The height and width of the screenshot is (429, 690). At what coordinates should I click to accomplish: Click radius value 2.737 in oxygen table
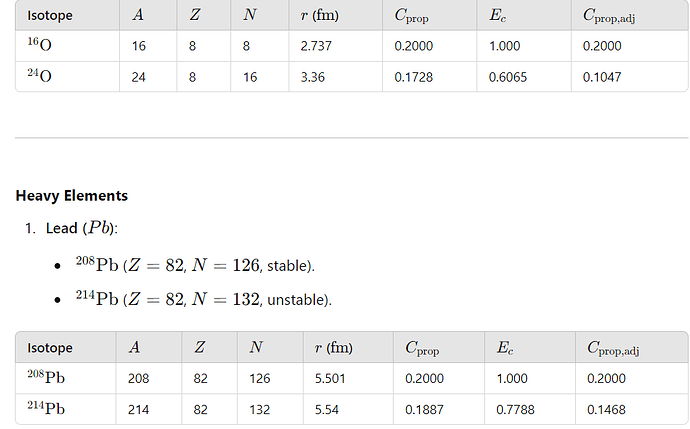coord(316,46)
